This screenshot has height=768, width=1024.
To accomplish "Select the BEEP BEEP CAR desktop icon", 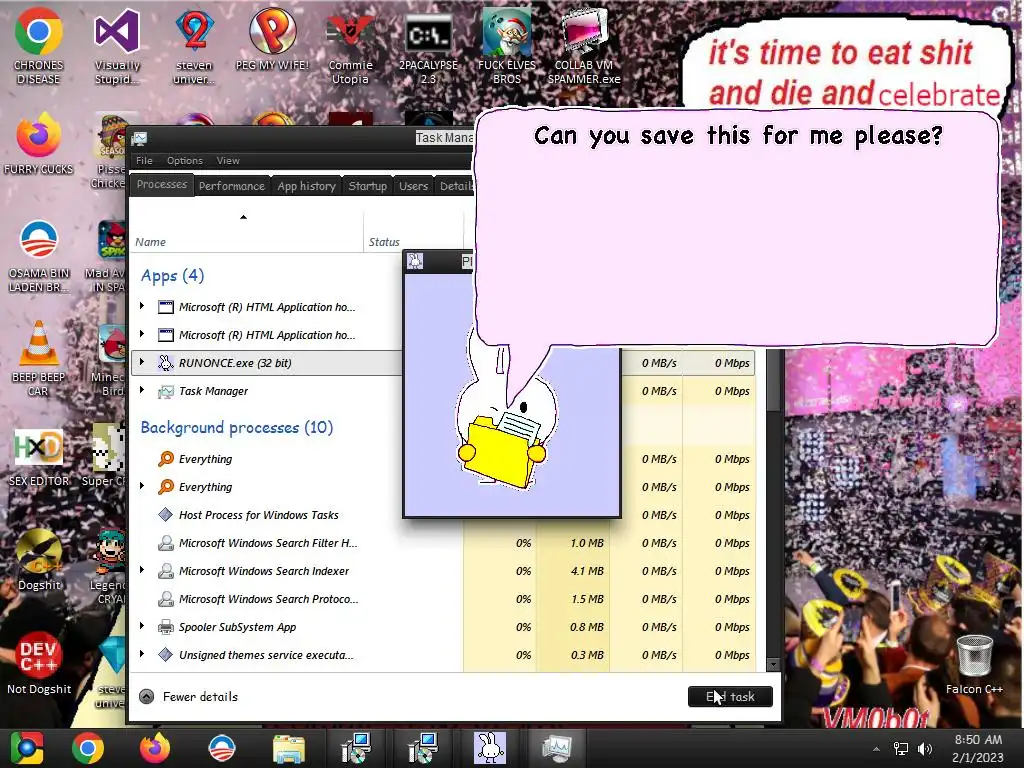I will pos(38,359).
